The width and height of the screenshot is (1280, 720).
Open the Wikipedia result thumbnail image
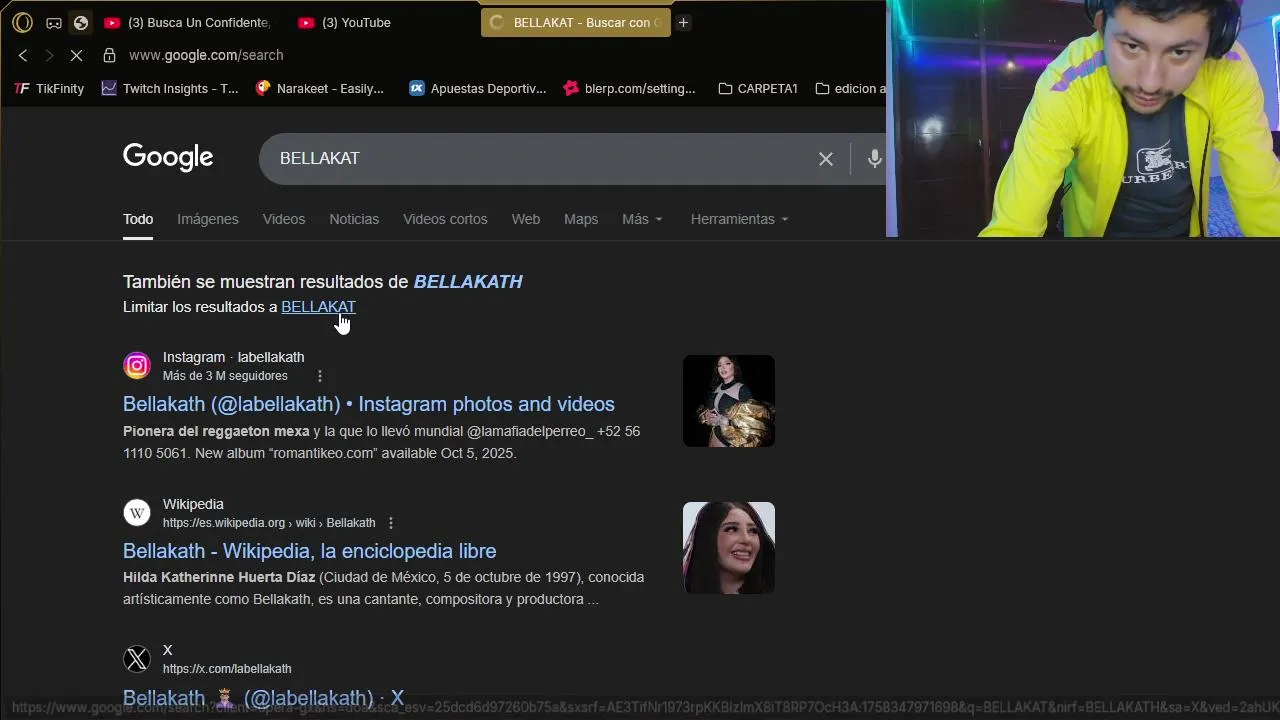pyautogui.click(x=729, y=548)
